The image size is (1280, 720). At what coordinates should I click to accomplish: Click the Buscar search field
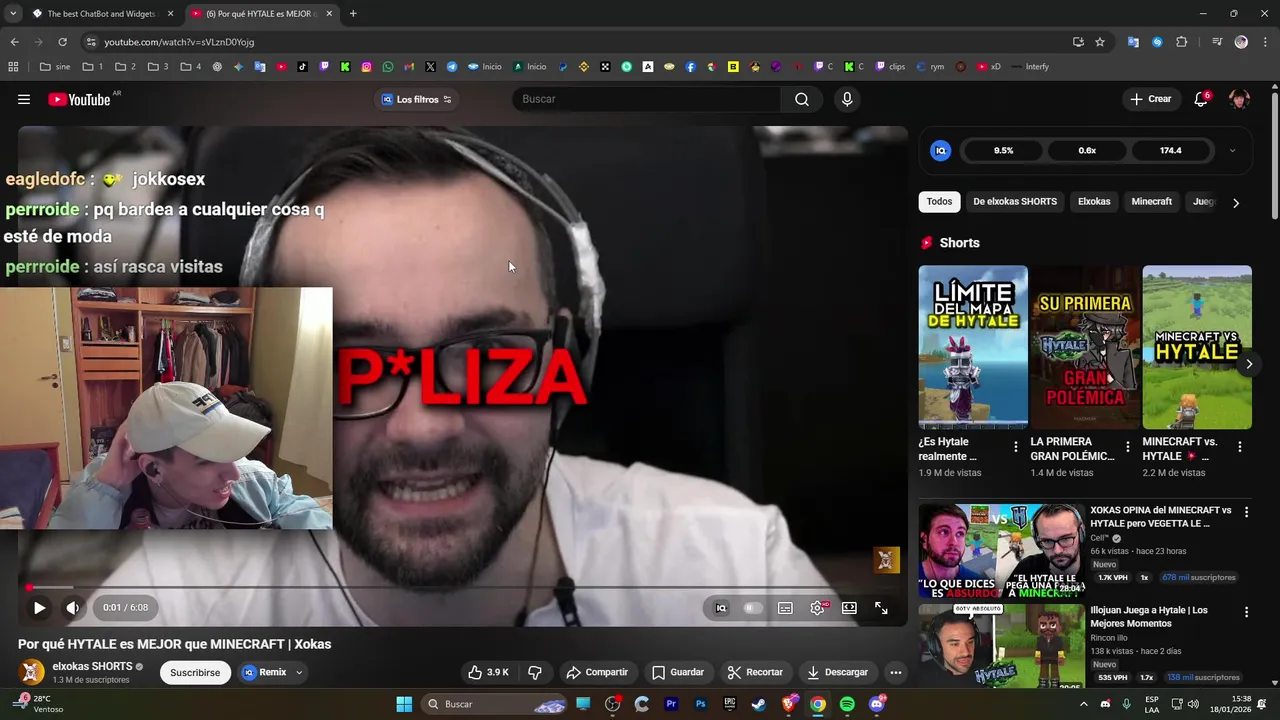(x=648, y=99)
